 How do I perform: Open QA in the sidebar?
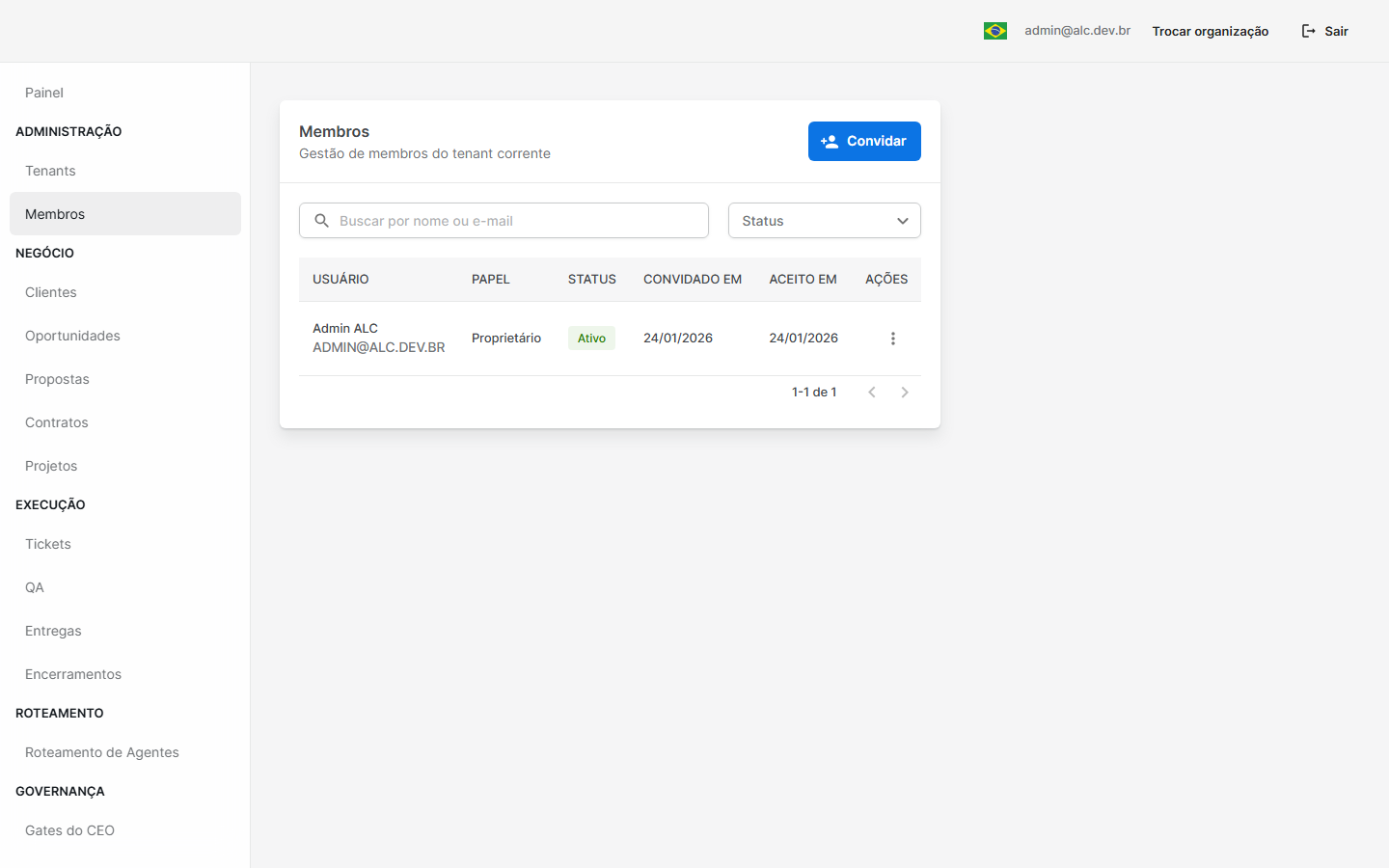(125, 587)
